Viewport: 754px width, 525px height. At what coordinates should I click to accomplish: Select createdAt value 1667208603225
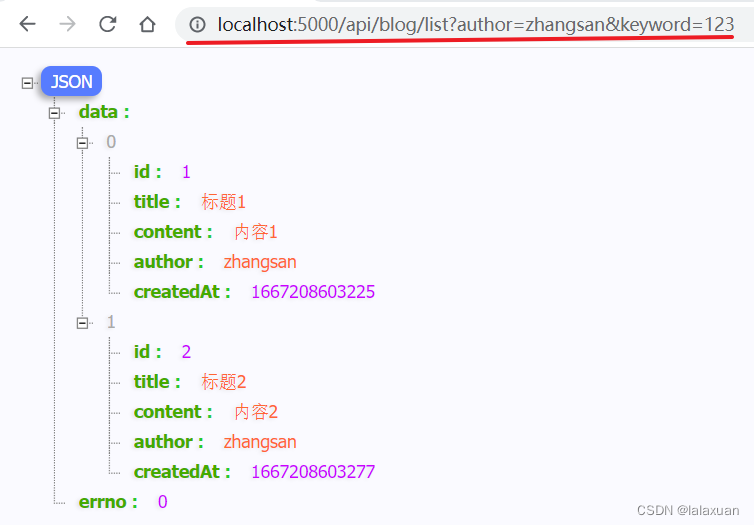(x=313, y=292)
